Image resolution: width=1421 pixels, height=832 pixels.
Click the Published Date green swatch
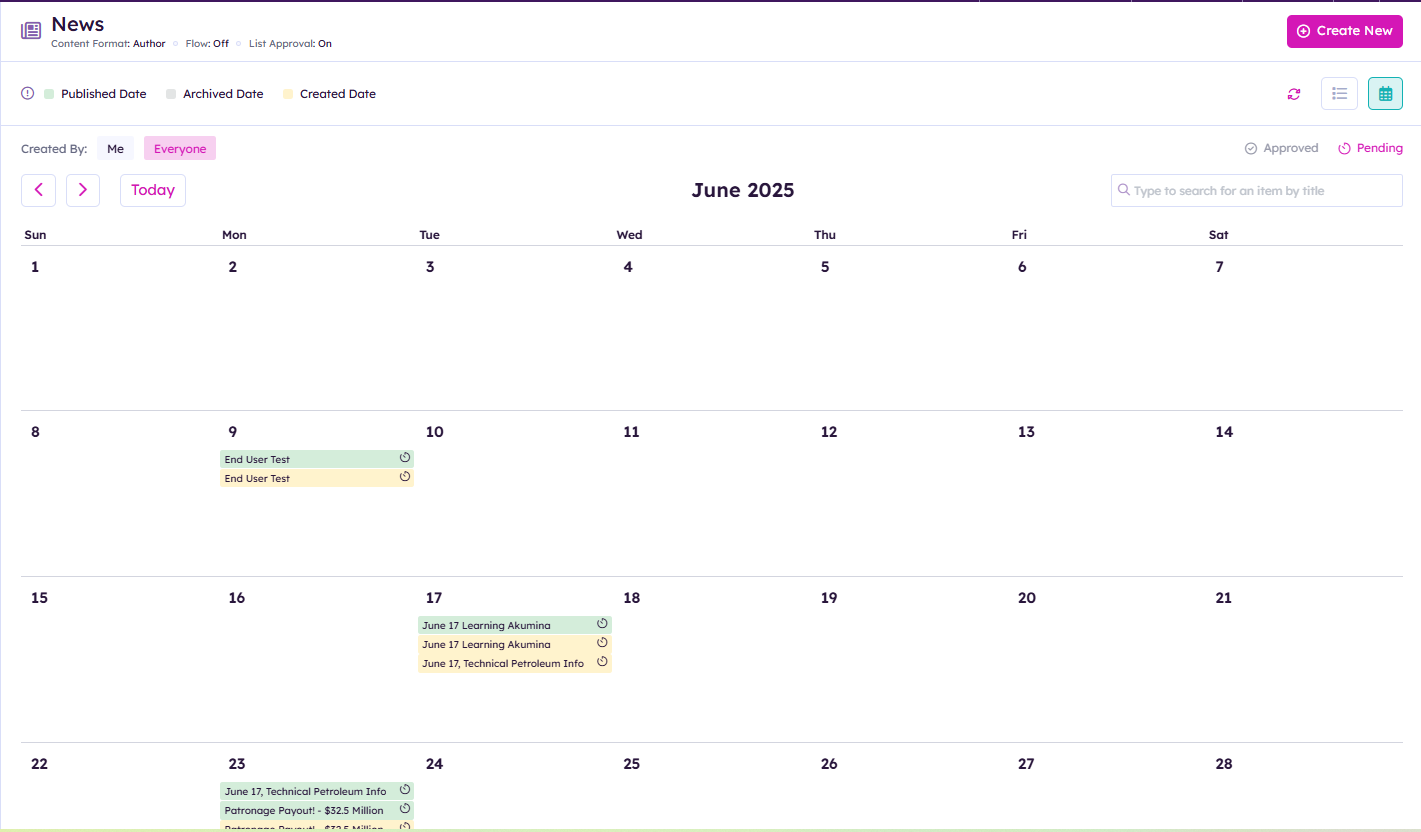[x=49, y=94]
